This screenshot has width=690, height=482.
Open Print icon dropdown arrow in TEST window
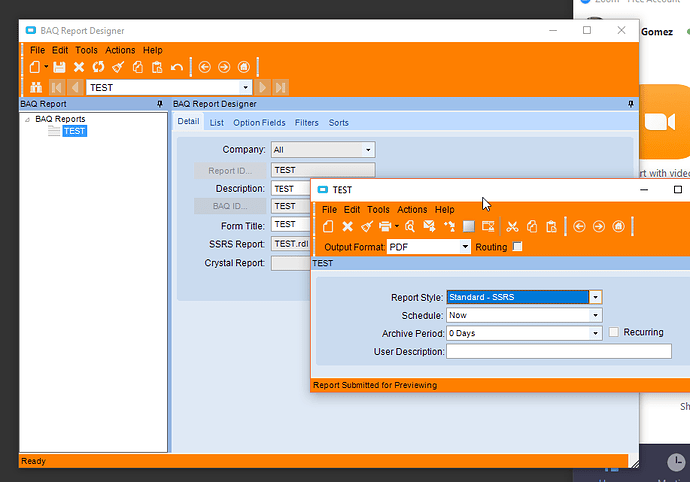click(396, 226)
